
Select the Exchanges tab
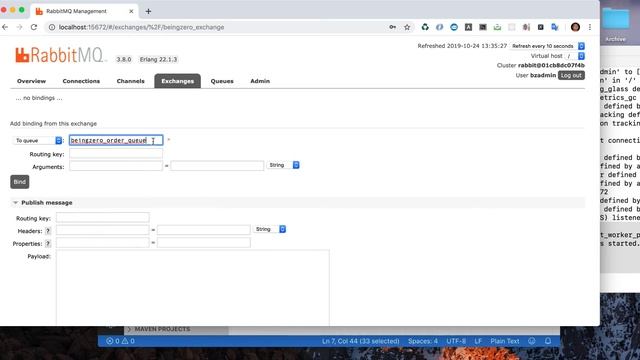click(x=178, y=81)
